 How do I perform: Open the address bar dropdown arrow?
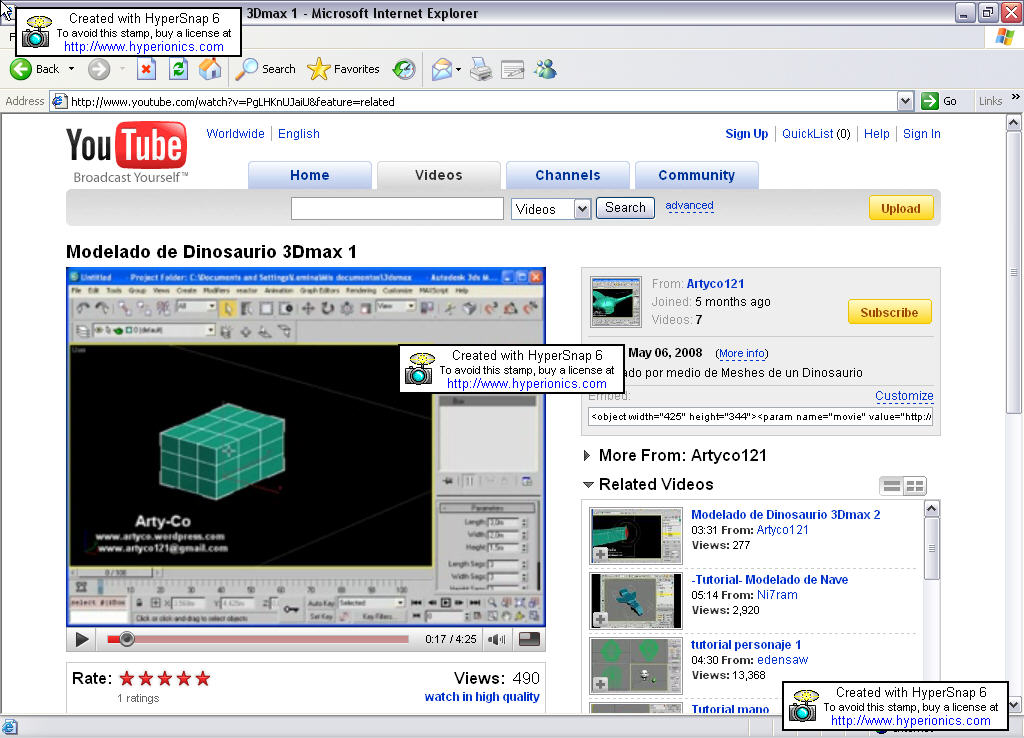(x=905, y=101)
